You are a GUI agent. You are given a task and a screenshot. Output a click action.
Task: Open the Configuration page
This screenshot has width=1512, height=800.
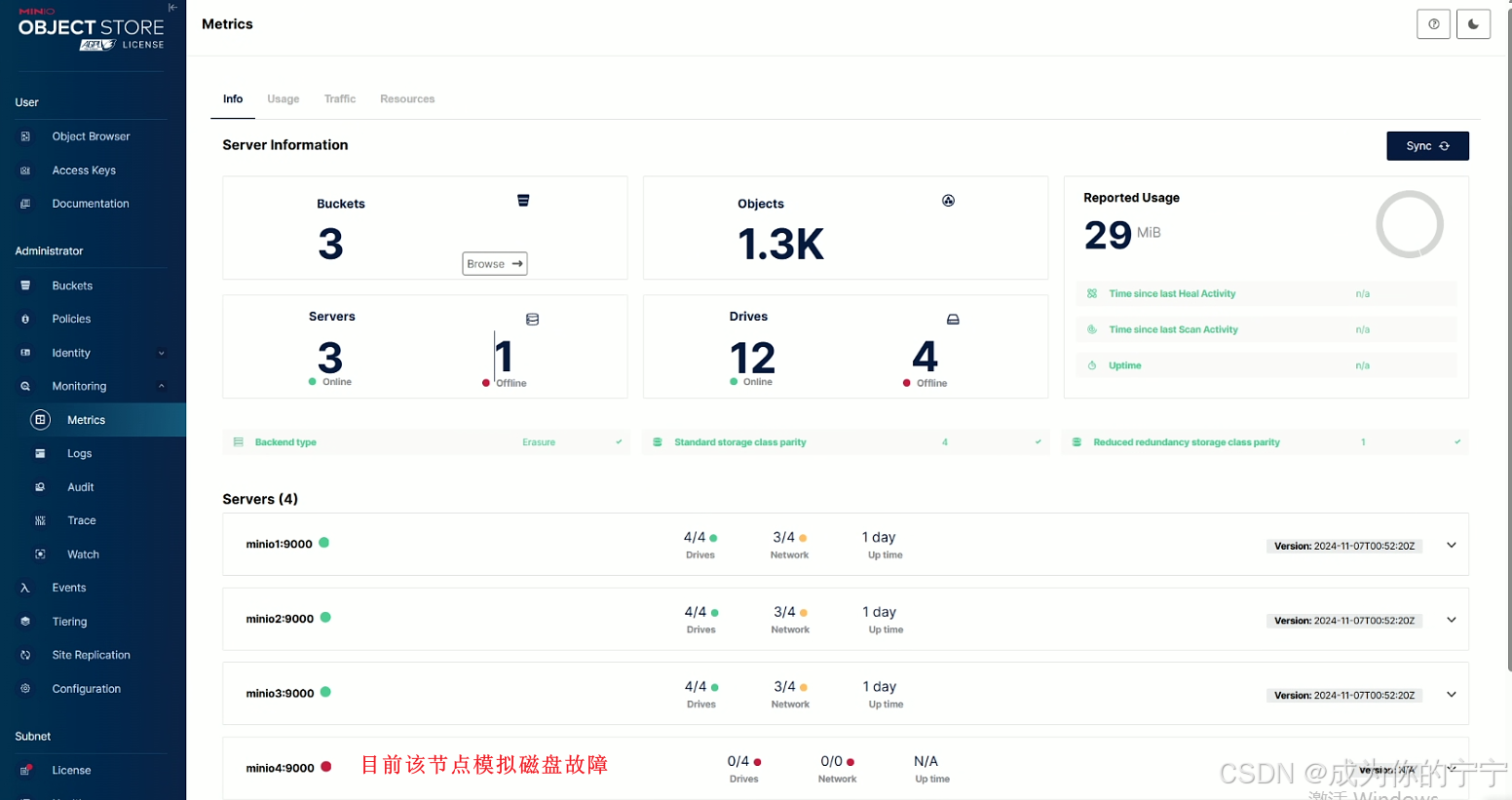point(87,689)
